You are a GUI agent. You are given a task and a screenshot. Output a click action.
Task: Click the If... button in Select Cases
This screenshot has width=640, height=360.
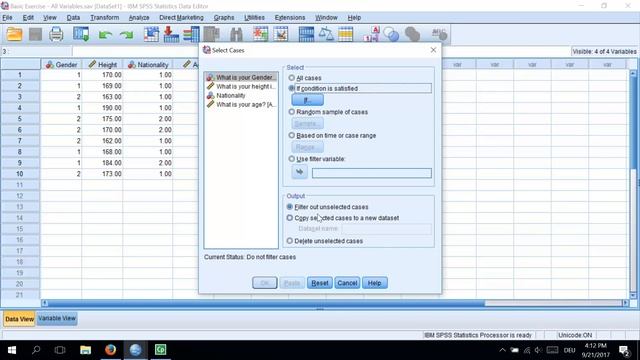click(308, 100)
